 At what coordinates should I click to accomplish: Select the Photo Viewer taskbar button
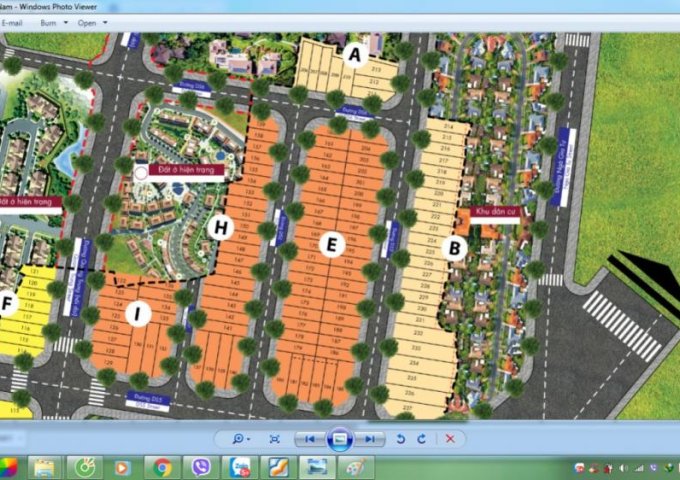(x=316, y=468)
